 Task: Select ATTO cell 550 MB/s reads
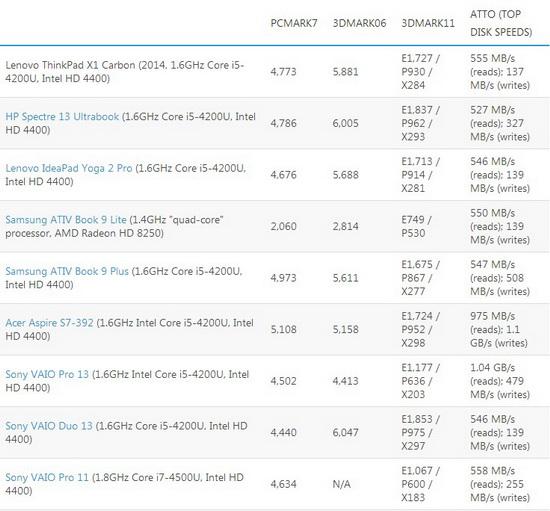[x=500, y=227]
